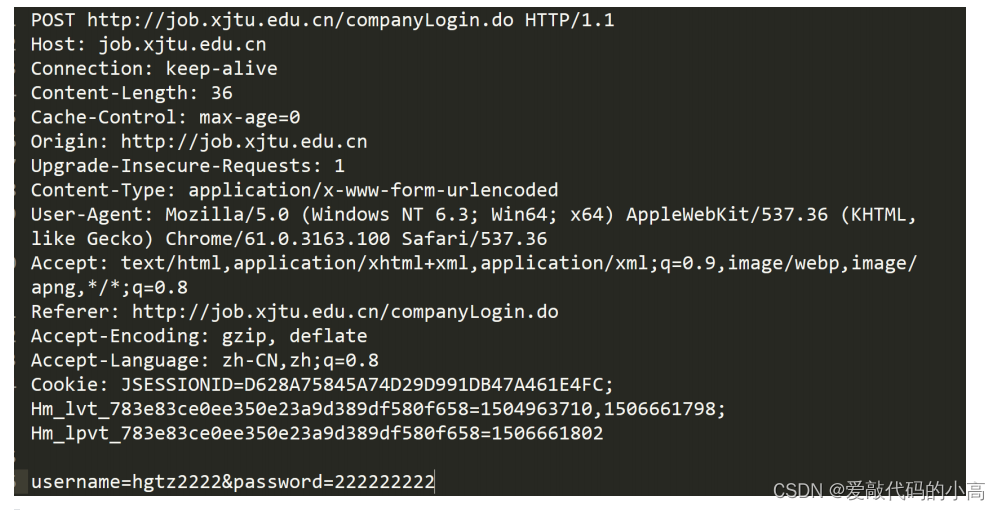Viewport: 1000px width, 510px height.
Task: Click the Cookie JSESSIONID value
Action: [367, 385]
